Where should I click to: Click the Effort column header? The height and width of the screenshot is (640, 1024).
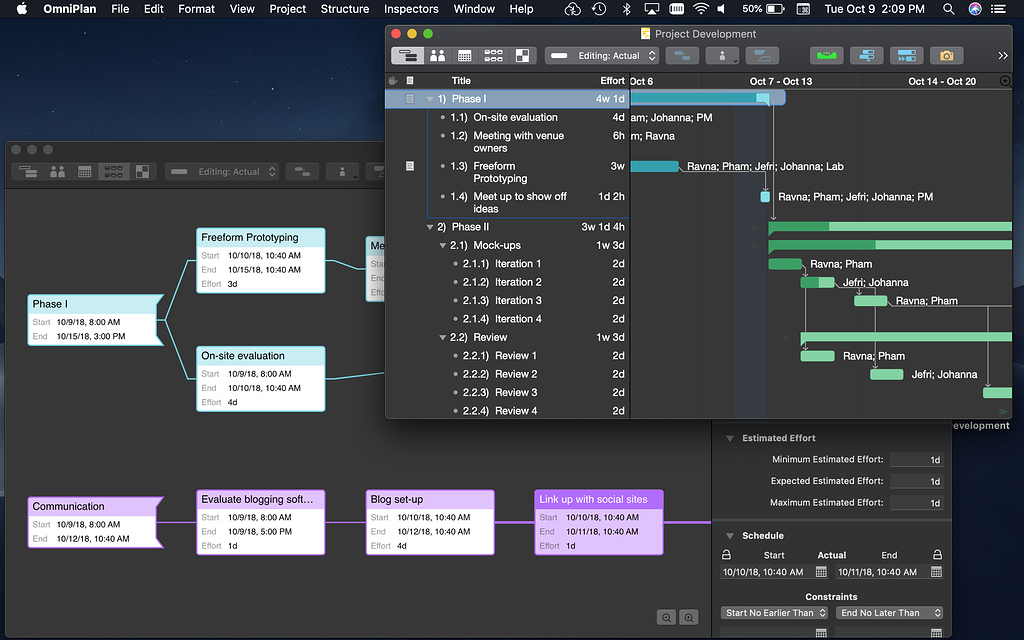tap(613, 80)
